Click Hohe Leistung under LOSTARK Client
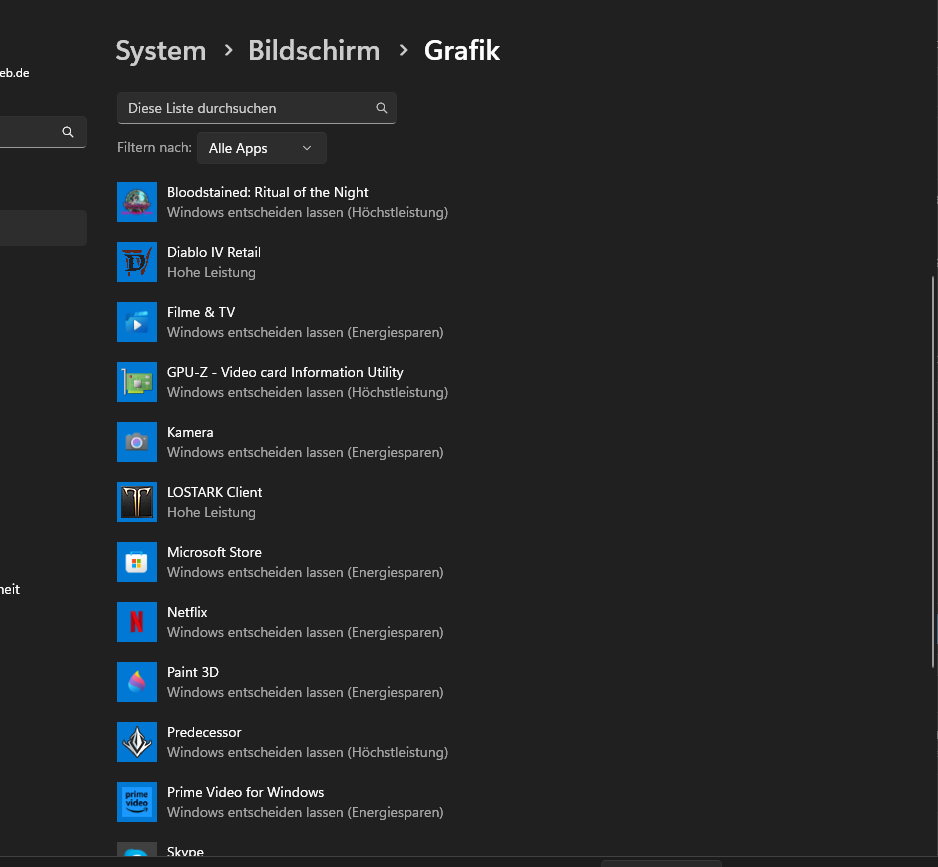Image resolution: width=938 pixels, height=867 pixels. (x=211, y=513)
